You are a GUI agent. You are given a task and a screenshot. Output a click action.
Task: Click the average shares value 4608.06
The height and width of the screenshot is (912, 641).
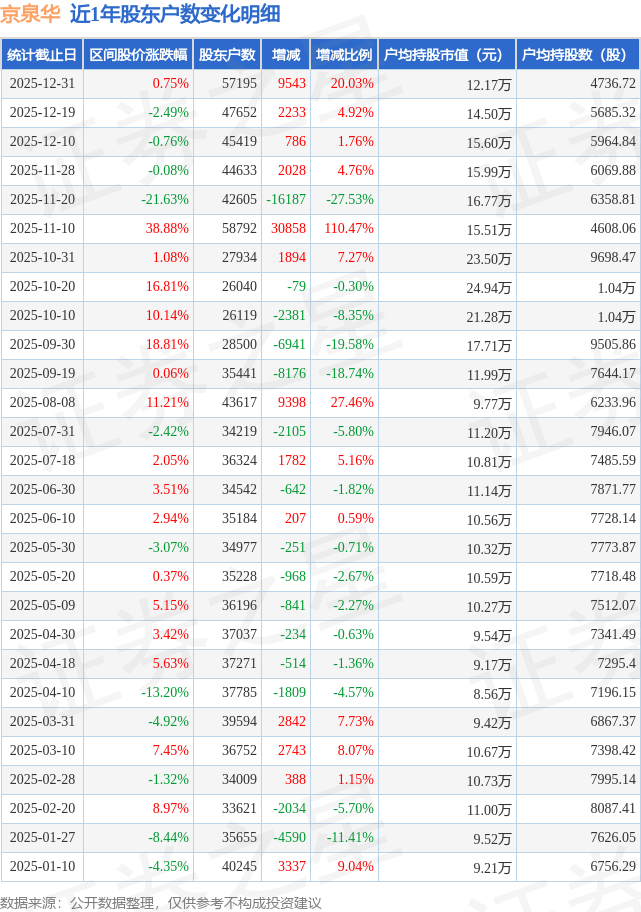(613, 228)
